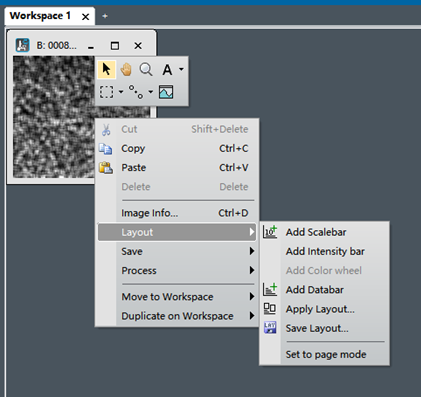Open dropdown arrow beside text tool
Screen dimensions: 421x397
pos(181,69)
